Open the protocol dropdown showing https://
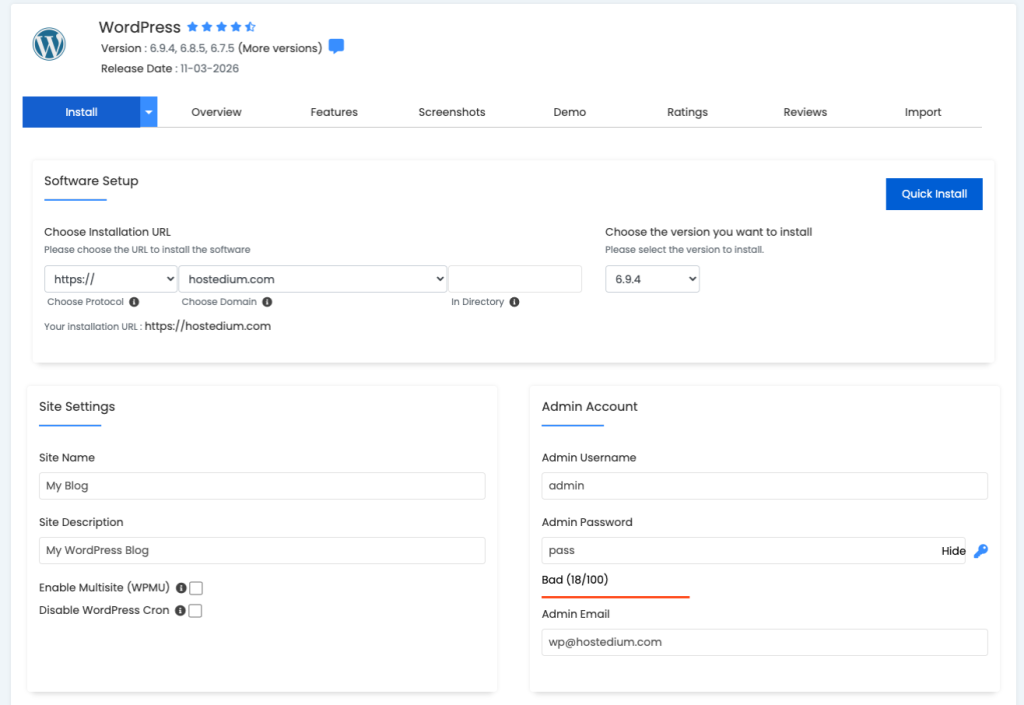This screenshot has width=1024, height=705. pyautogui.click(x=110, y=278)
